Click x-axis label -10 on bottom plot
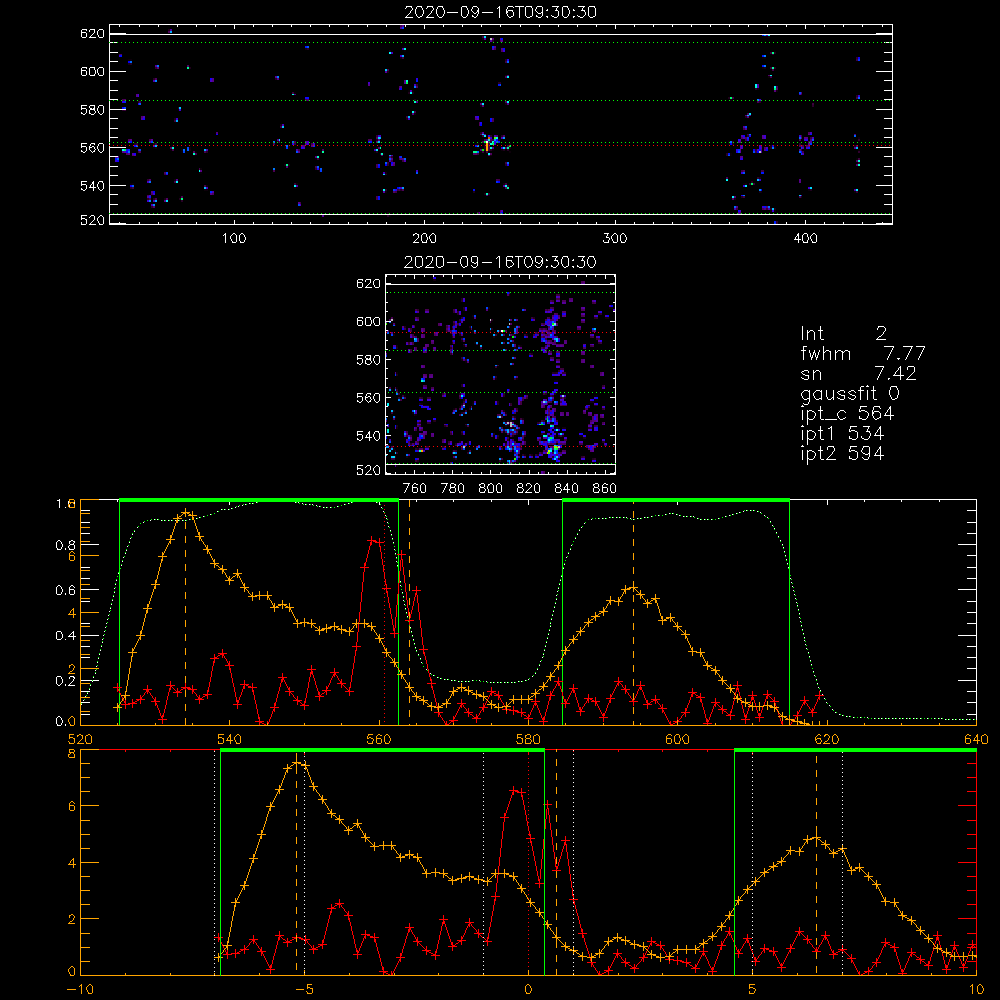Viewport: 1000px width, 1000px height. tap(80, 990)
